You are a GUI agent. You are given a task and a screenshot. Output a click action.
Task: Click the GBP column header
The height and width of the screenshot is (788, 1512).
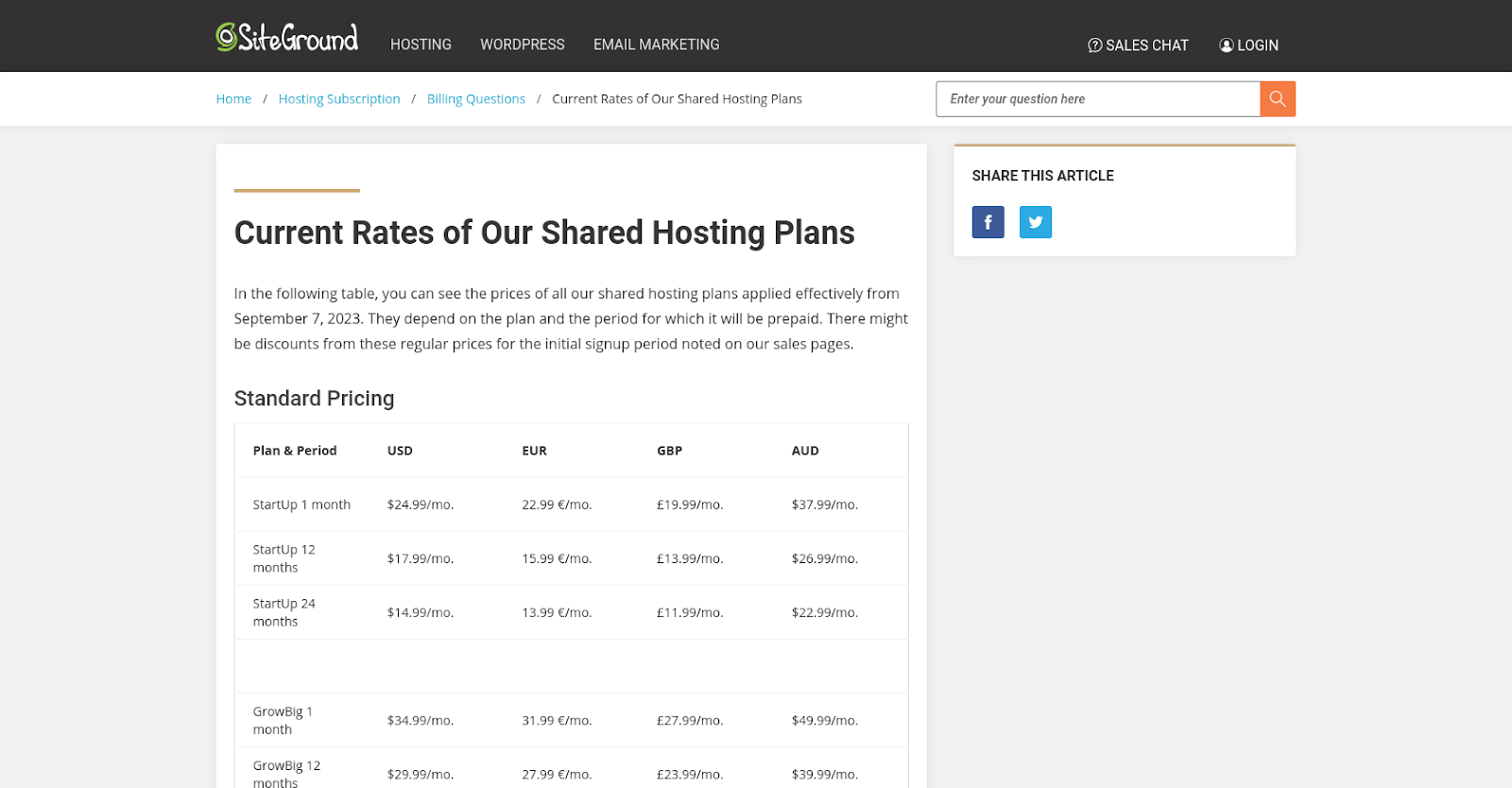coord(670,451)
